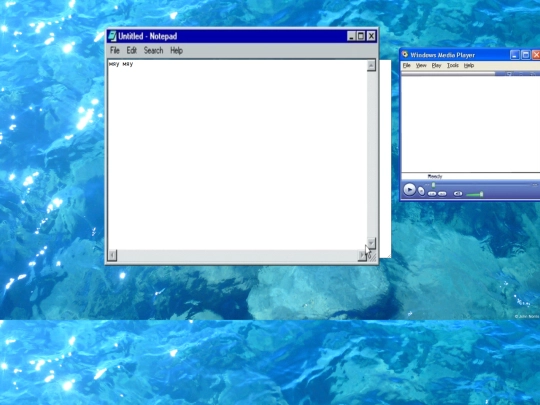Viewport: 540px width, 405px height.
Task: Open the Search menu in Notepad
Action: click(x=153, y=51)
